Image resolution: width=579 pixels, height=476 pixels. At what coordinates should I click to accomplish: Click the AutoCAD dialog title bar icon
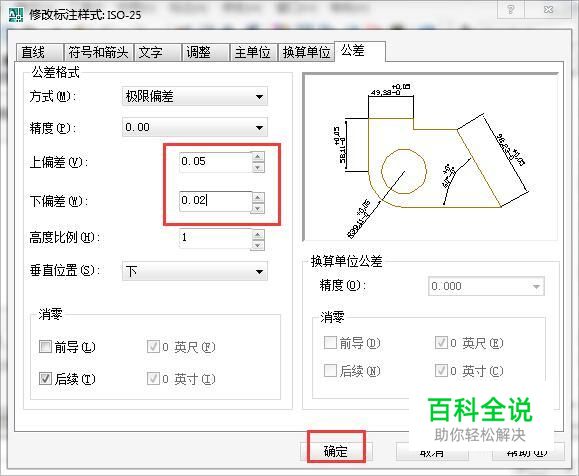point(16,14)
